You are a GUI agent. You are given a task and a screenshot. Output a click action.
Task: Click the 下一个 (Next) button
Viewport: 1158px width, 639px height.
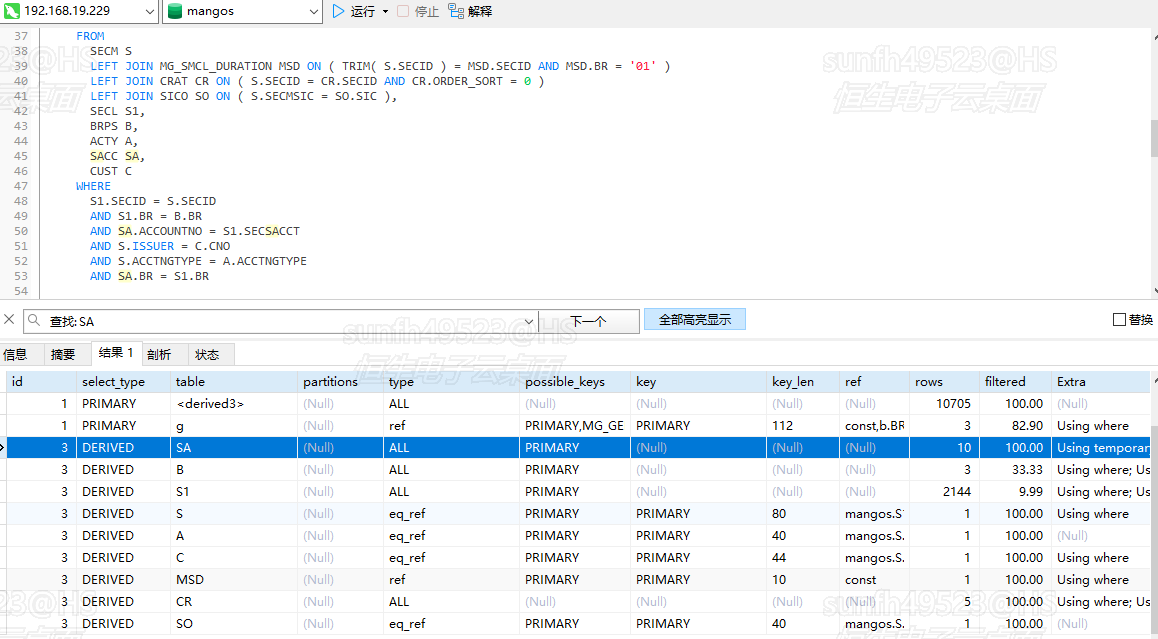588,321
